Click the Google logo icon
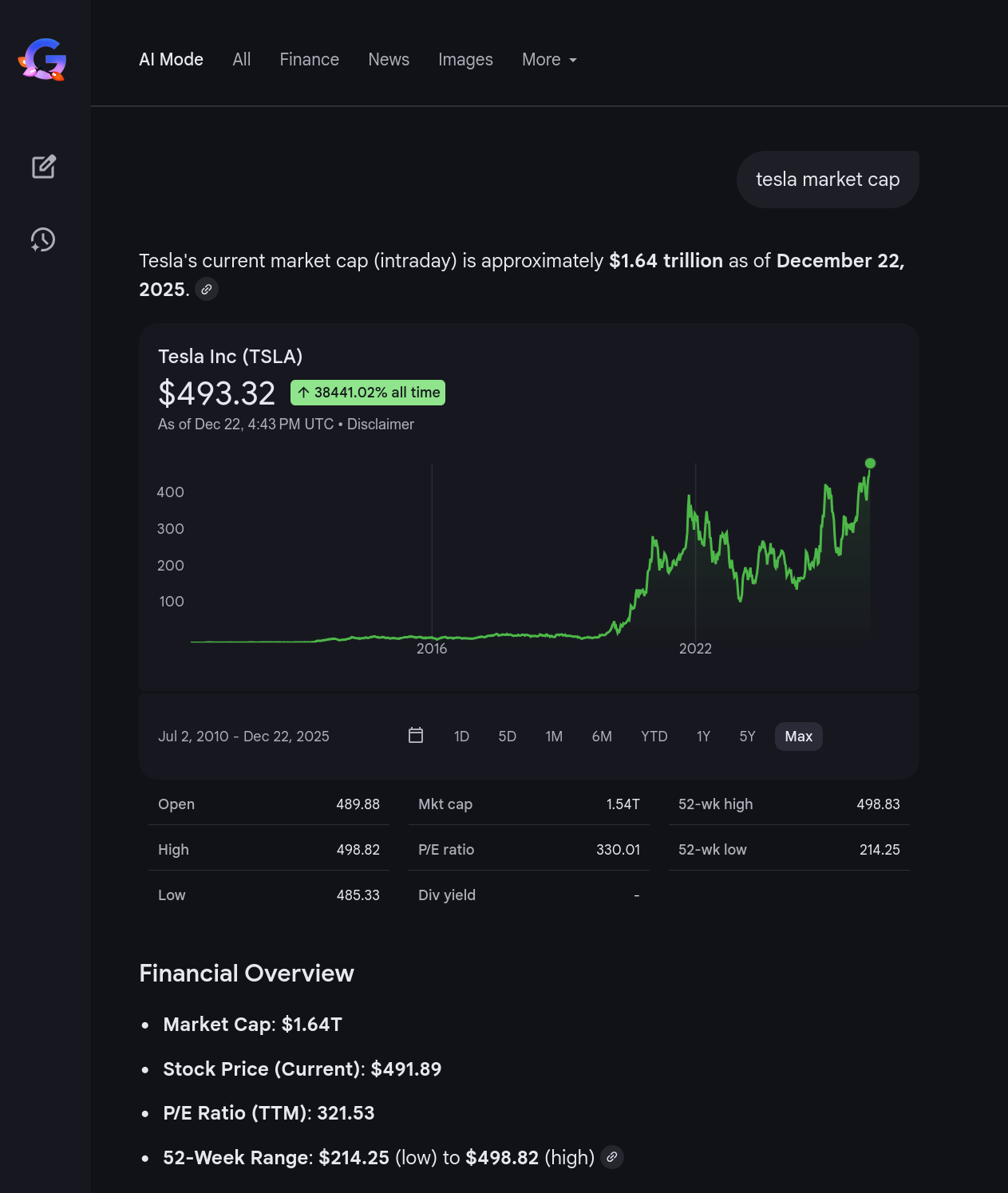The height and width of the screenshot is (1193, 1008). coord(43,60)
